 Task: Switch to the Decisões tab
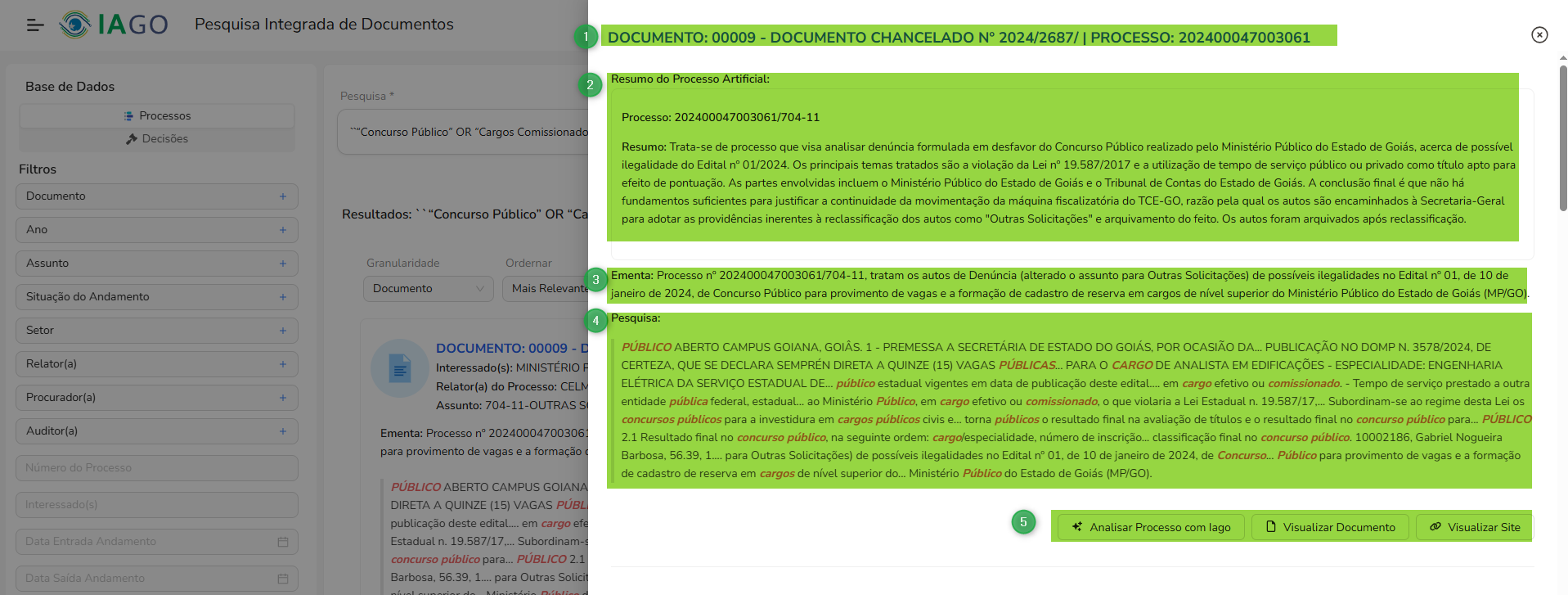coord(157,139)
